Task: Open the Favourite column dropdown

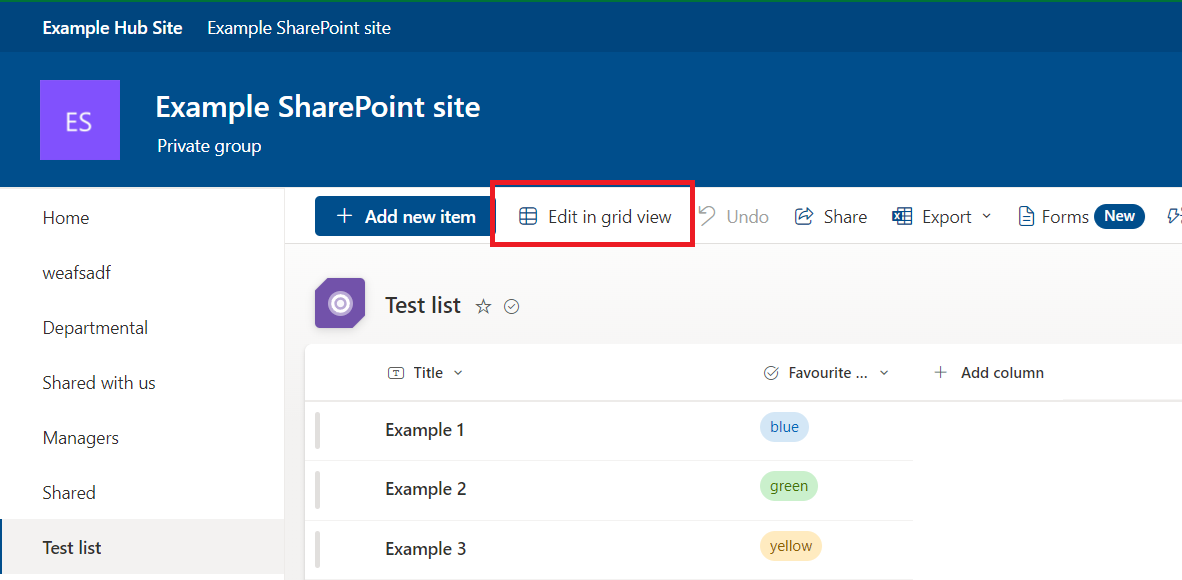Action: coord(884,372)
